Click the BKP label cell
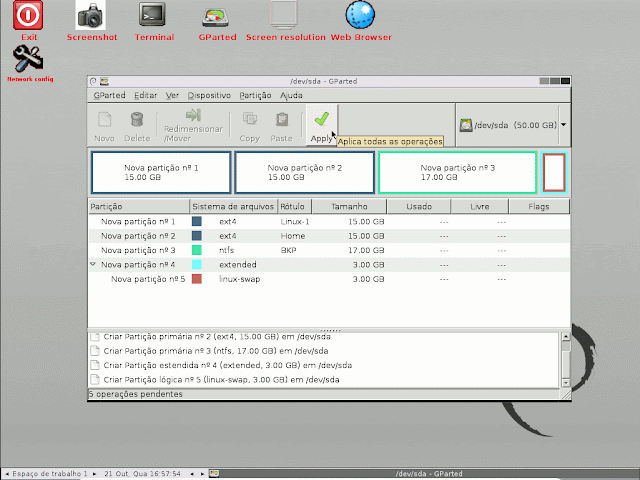This screenshot has height=480, width=640. (288, 250)
